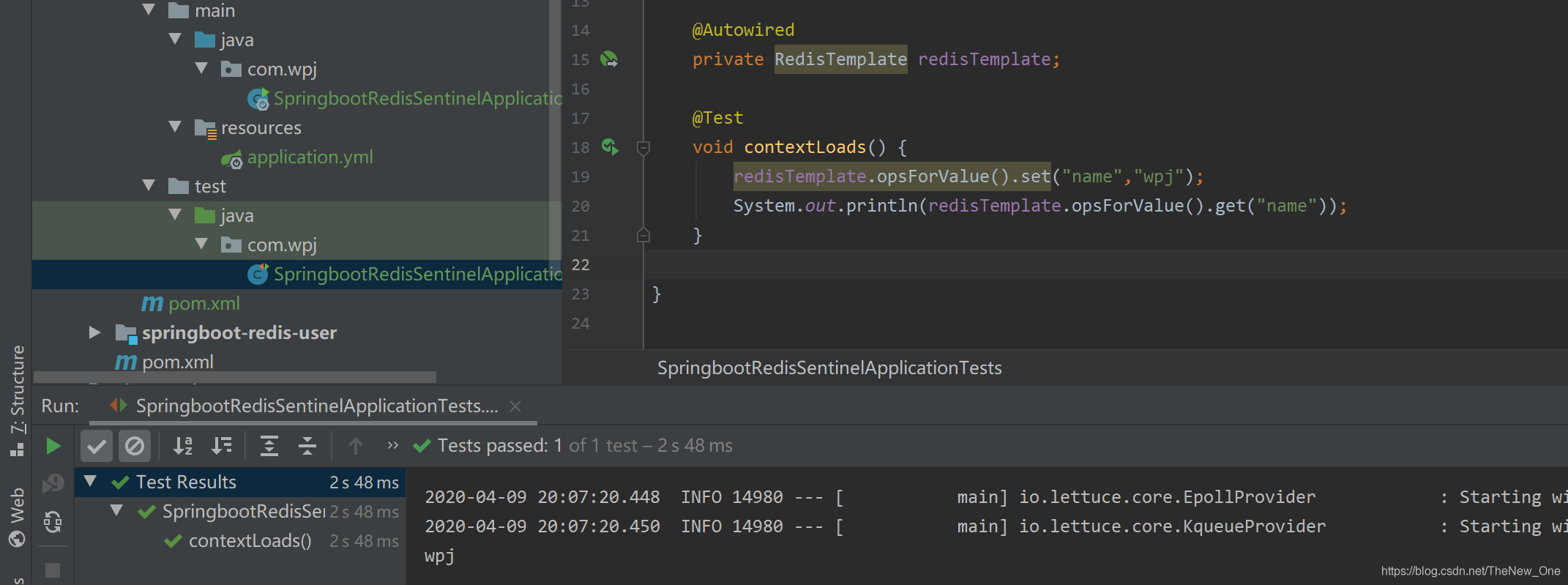Image resolution: width=1568 pixels, height=585 pixels.
Task: Click redisTemplate on line 19
Action: click(x=799, y=176)
